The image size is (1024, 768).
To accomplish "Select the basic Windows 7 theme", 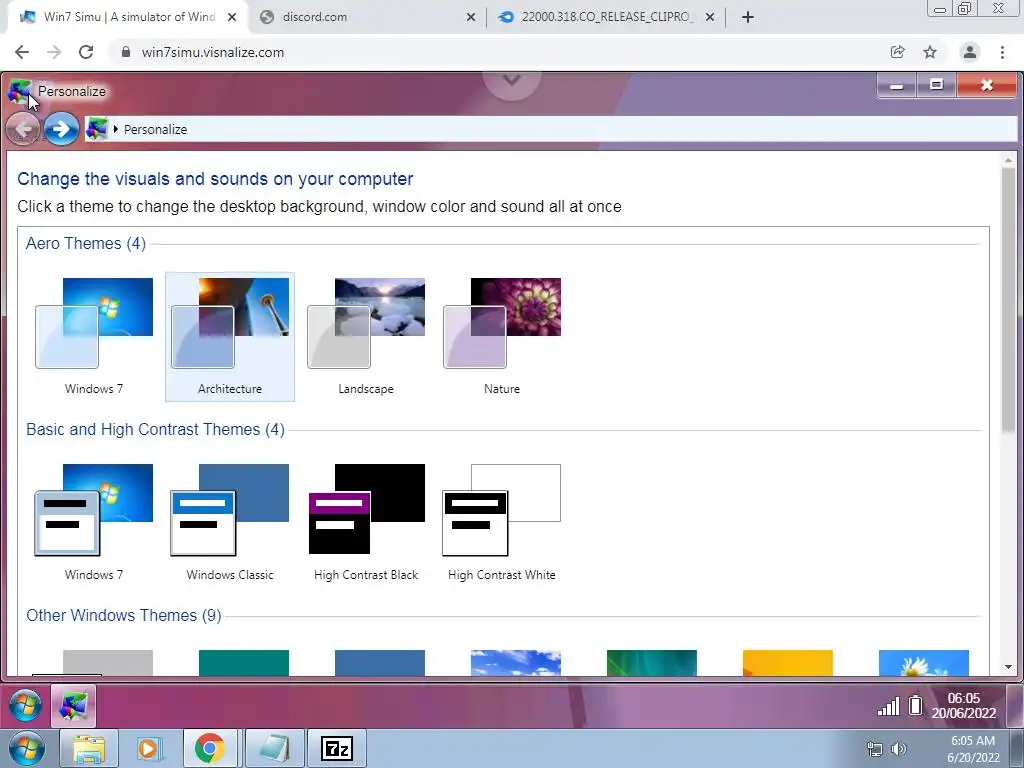I will [x=94, y=522].
